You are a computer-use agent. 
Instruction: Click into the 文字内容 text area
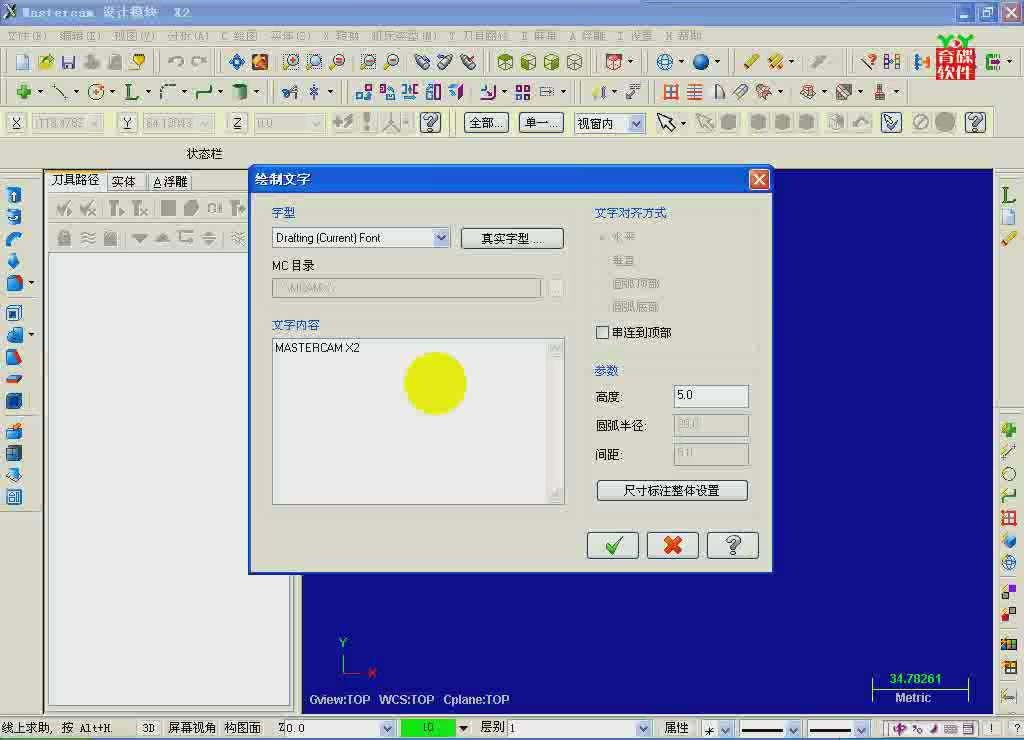(418, 421)
